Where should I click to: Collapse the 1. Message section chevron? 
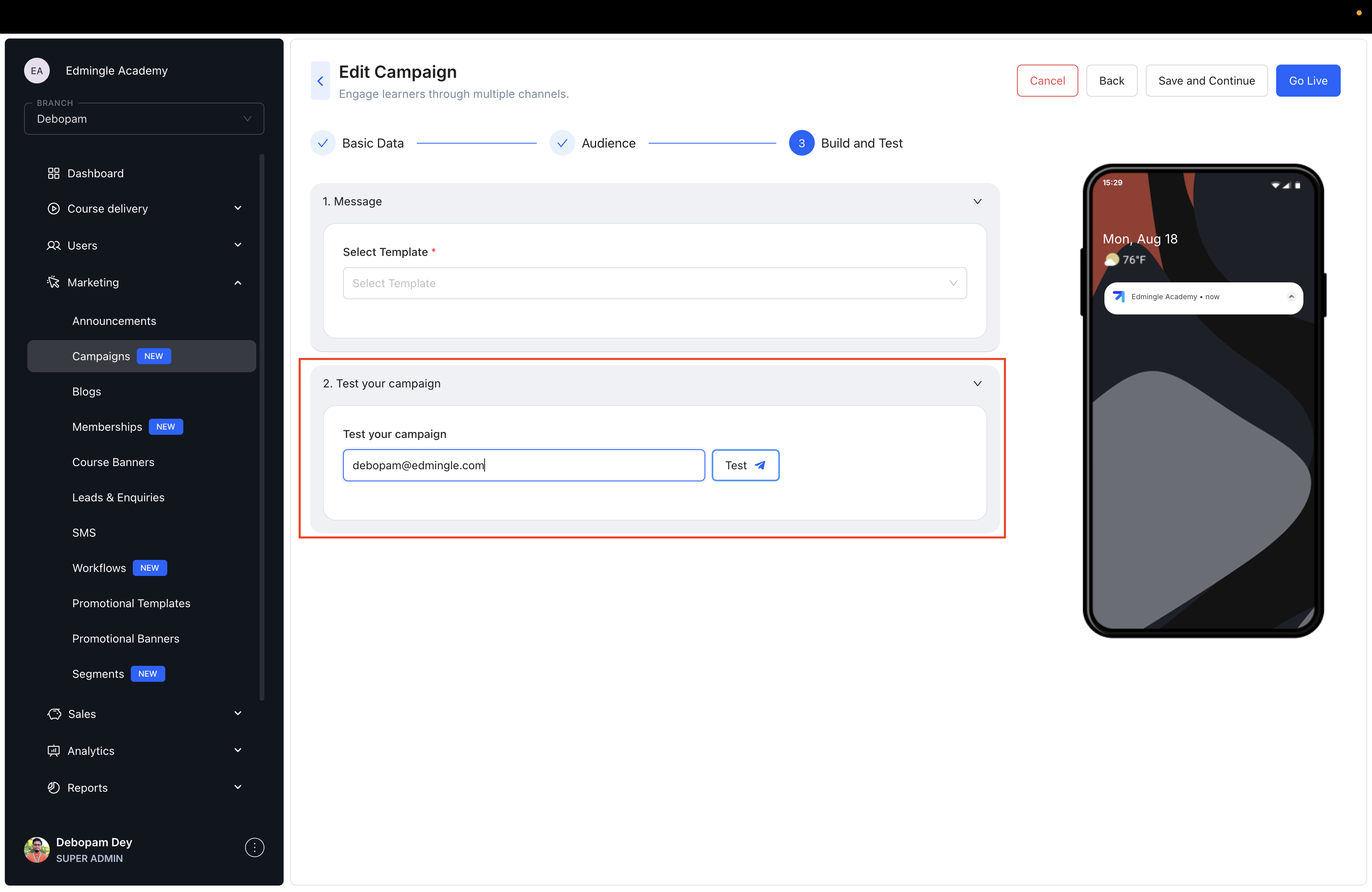978,201
